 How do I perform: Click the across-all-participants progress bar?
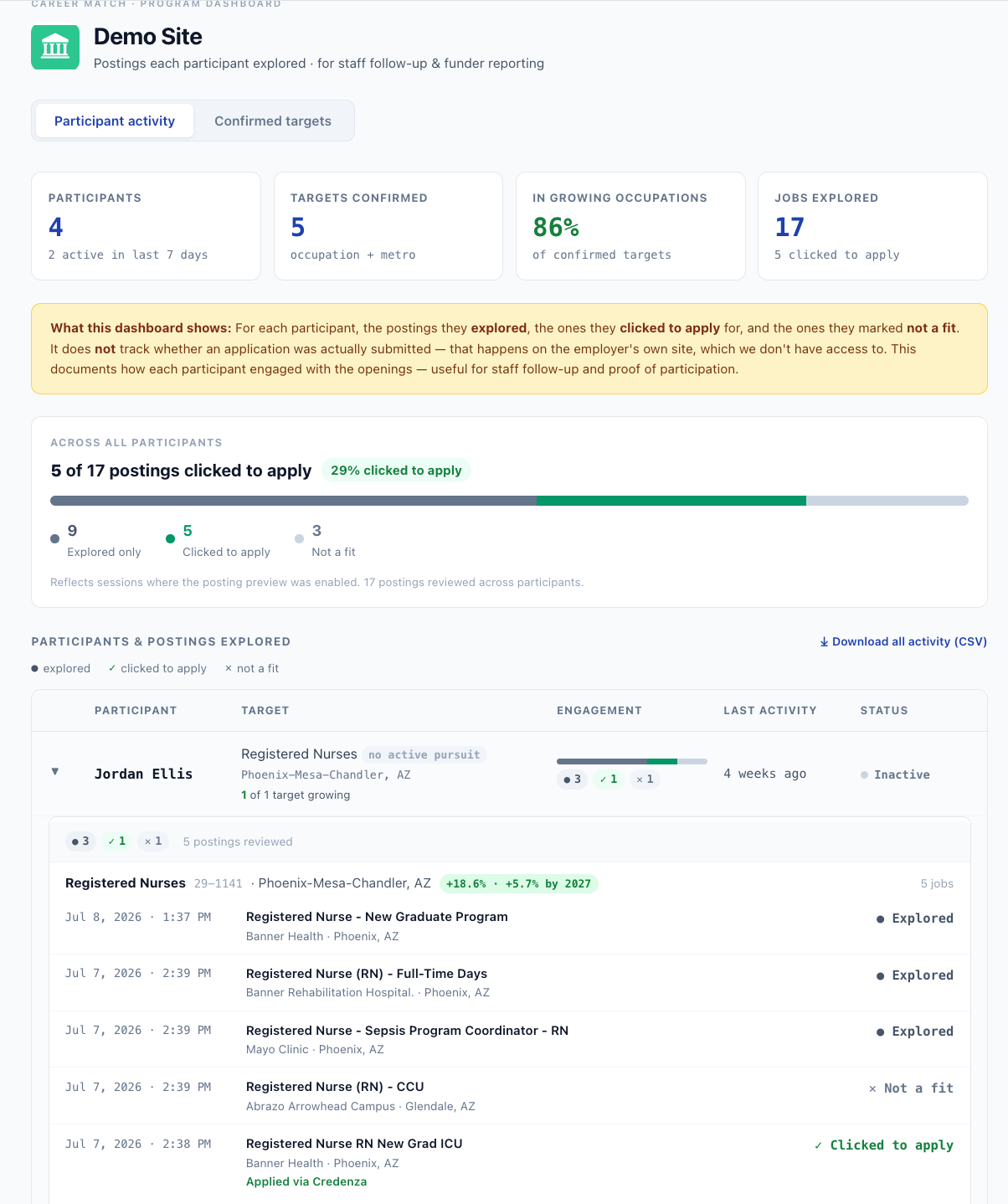point(509,501)
